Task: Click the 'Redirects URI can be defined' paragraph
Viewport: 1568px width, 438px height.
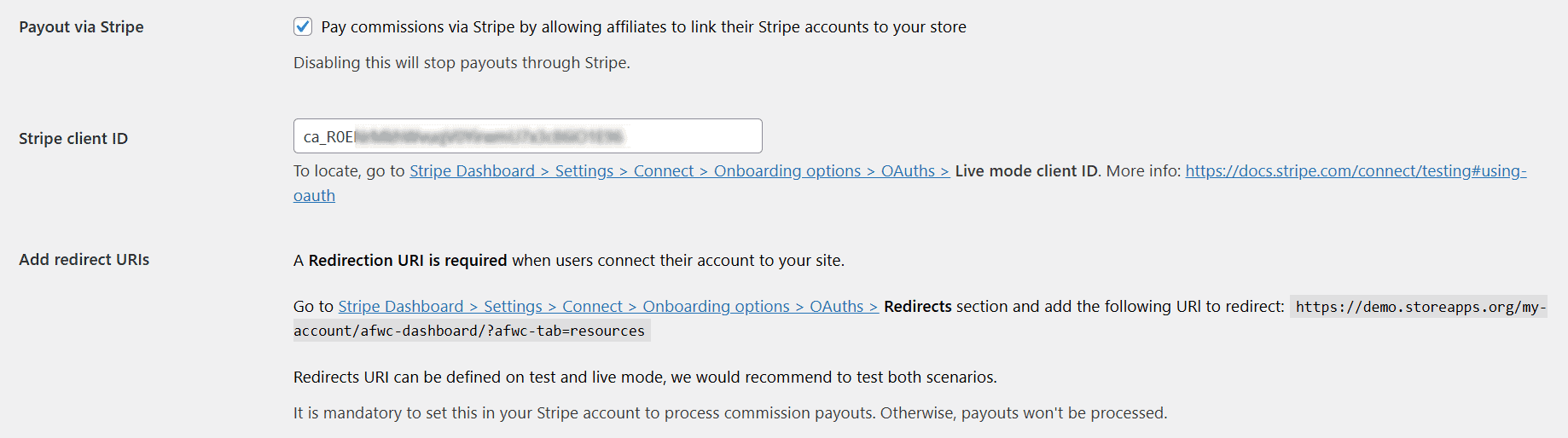Action: click(x=645, y=377)
